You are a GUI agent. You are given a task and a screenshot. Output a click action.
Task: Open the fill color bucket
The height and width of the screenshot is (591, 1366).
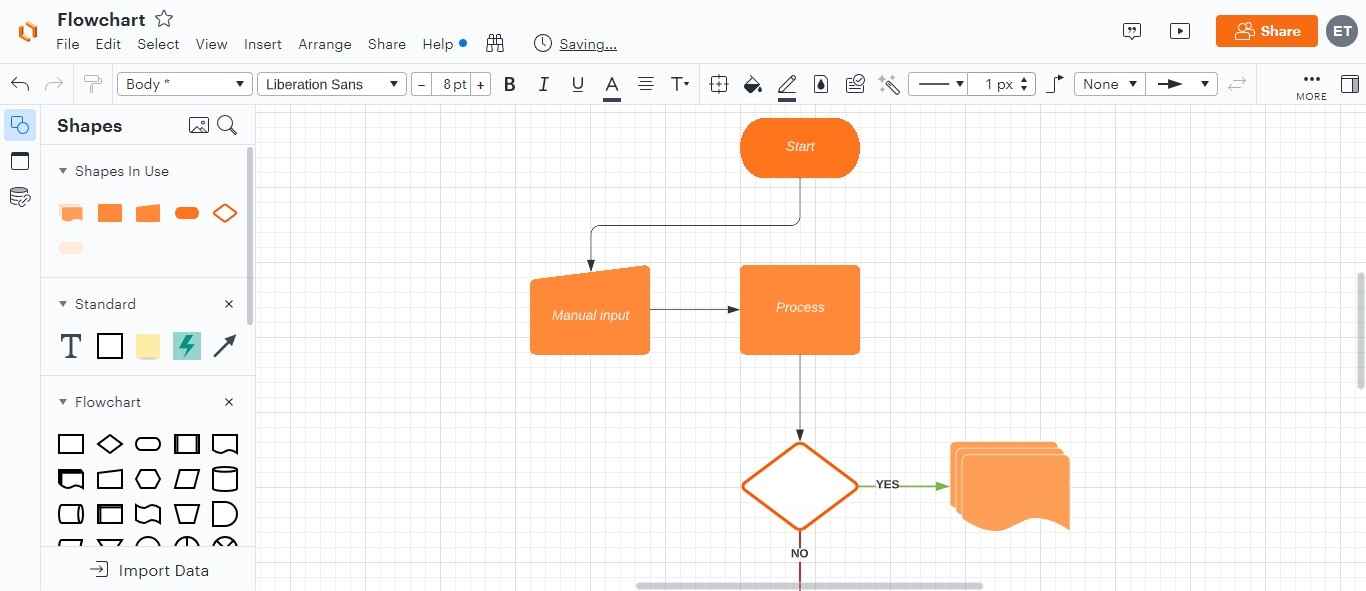point(753,85)
